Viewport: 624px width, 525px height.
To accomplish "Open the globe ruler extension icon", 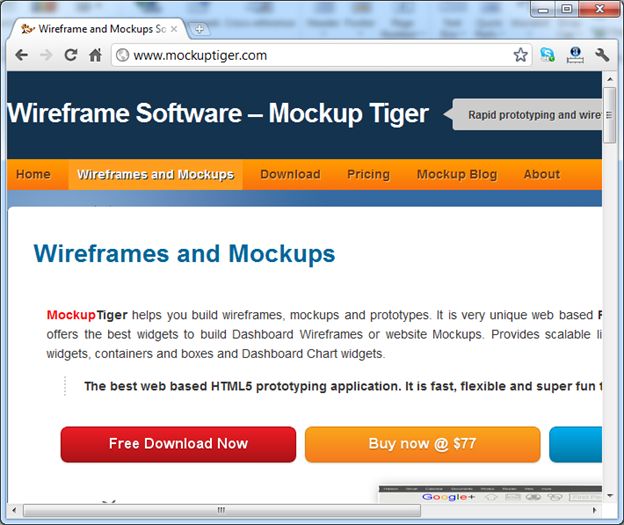I will (575, 55).
